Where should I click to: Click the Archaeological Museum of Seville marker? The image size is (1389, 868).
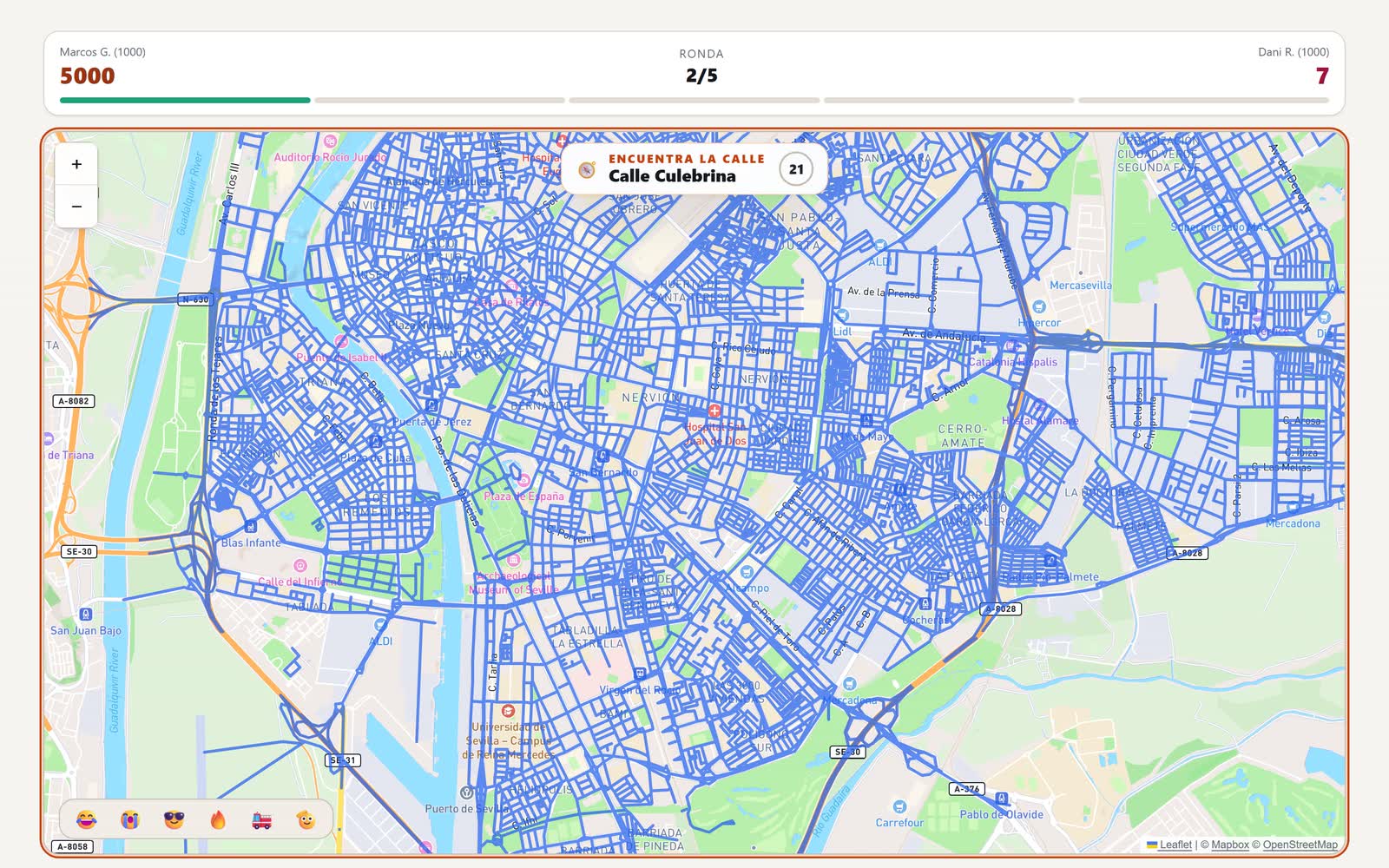(x=513, y=560)
